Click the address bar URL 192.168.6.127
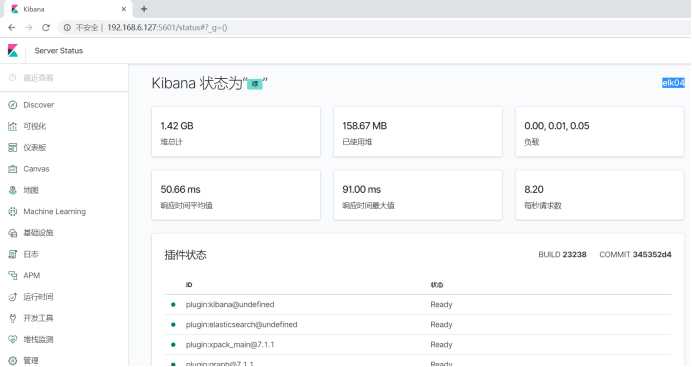Viewport: 692px width, 367px height. (x=167, y=27)
